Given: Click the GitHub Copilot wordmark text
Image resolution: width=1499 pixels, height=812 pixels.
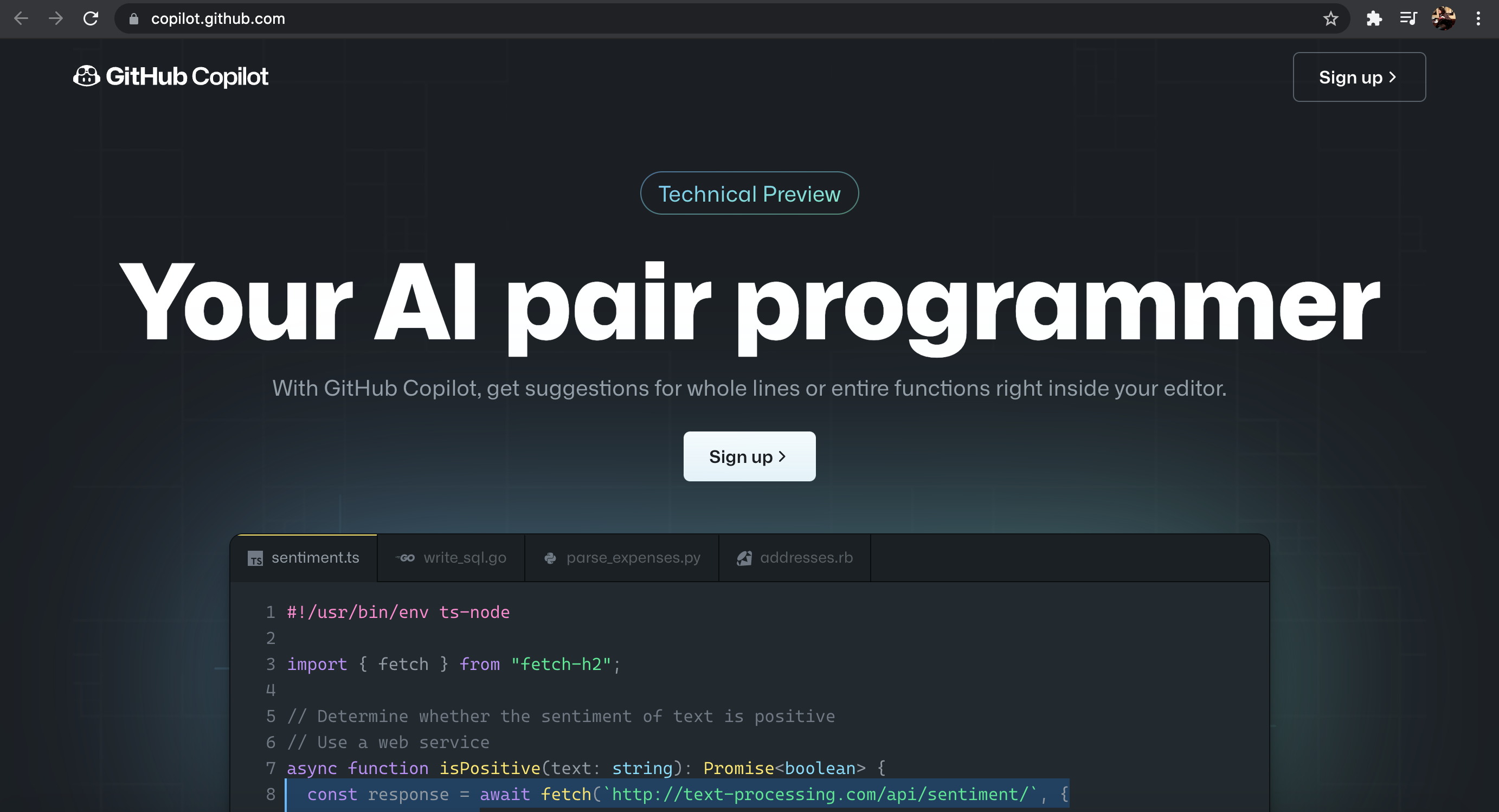Looking at the screenshot, I should tap(187, 77).
